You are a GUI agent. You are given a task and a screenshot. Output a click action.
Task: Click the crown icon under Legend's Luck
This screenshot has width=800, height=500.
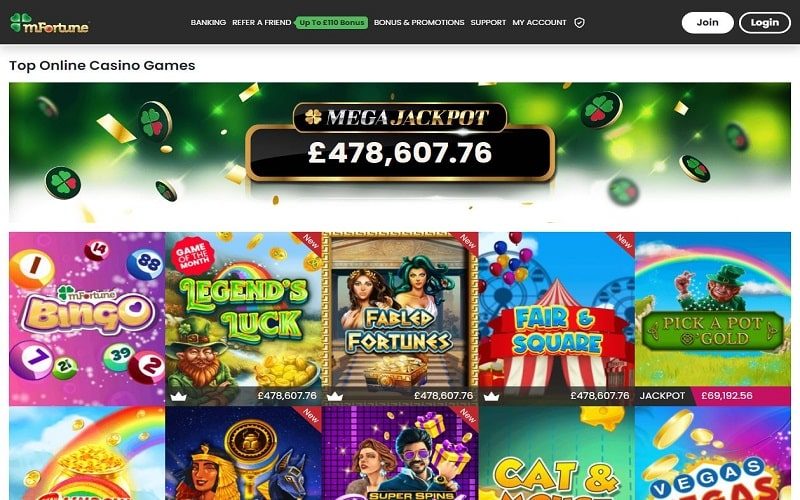pyautogui.click(x=178, y=396)
